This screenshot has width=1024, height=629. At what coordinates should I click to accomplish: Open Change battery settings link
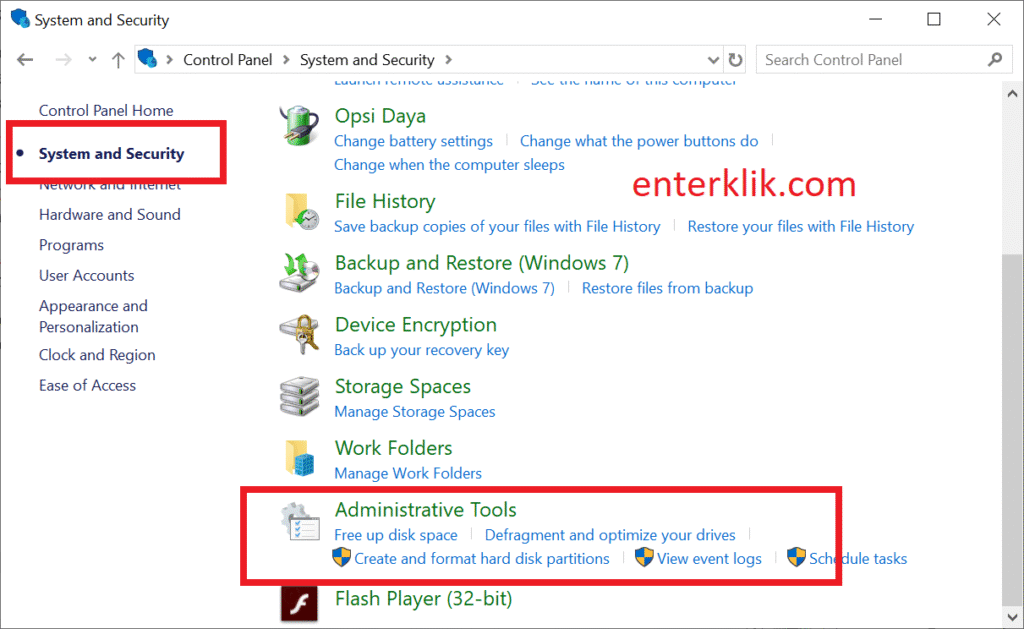coord(413,142)
